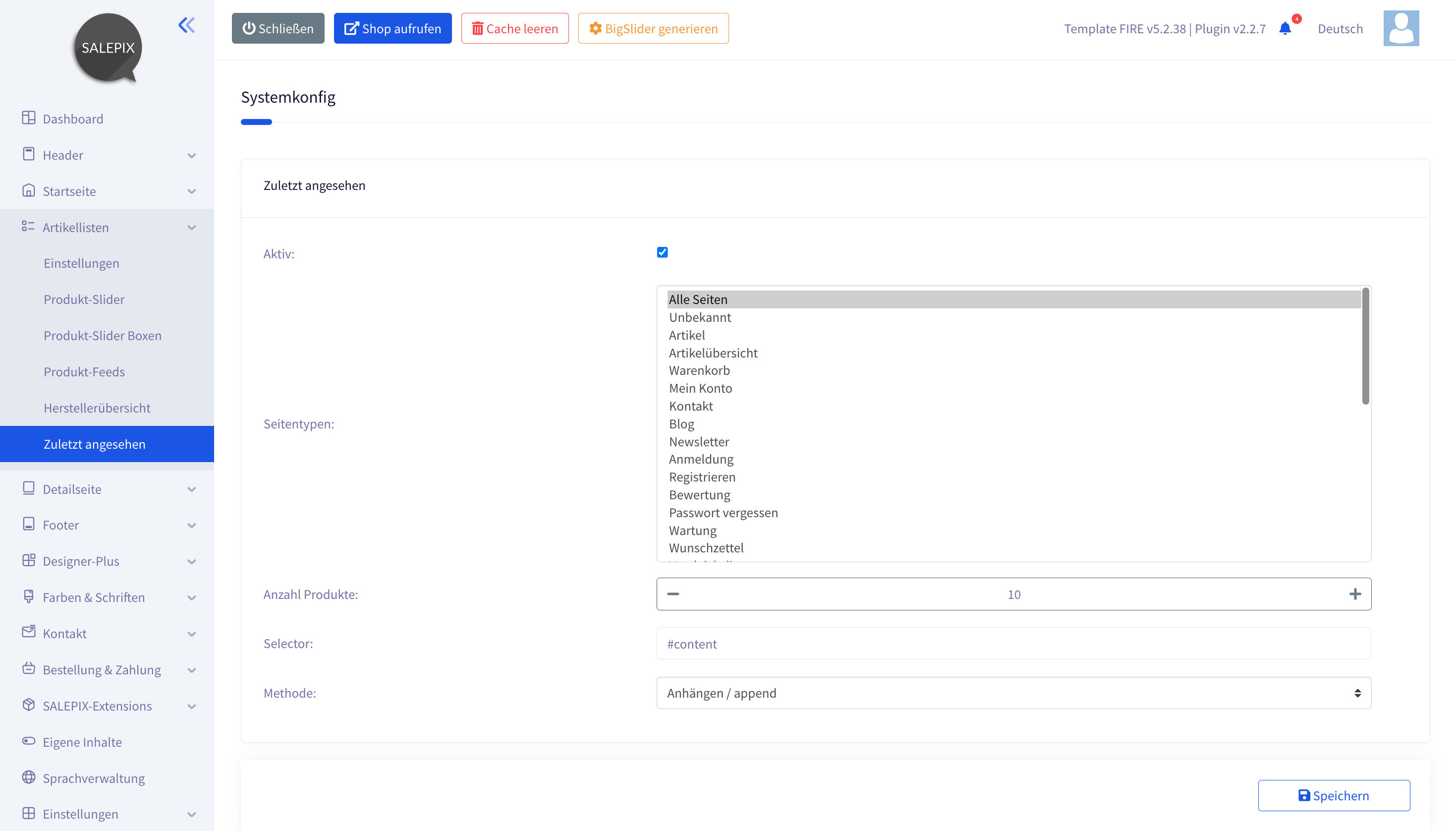Click the Eigene Inhalte icon
1456x831 pixels.
pos(29,741)
